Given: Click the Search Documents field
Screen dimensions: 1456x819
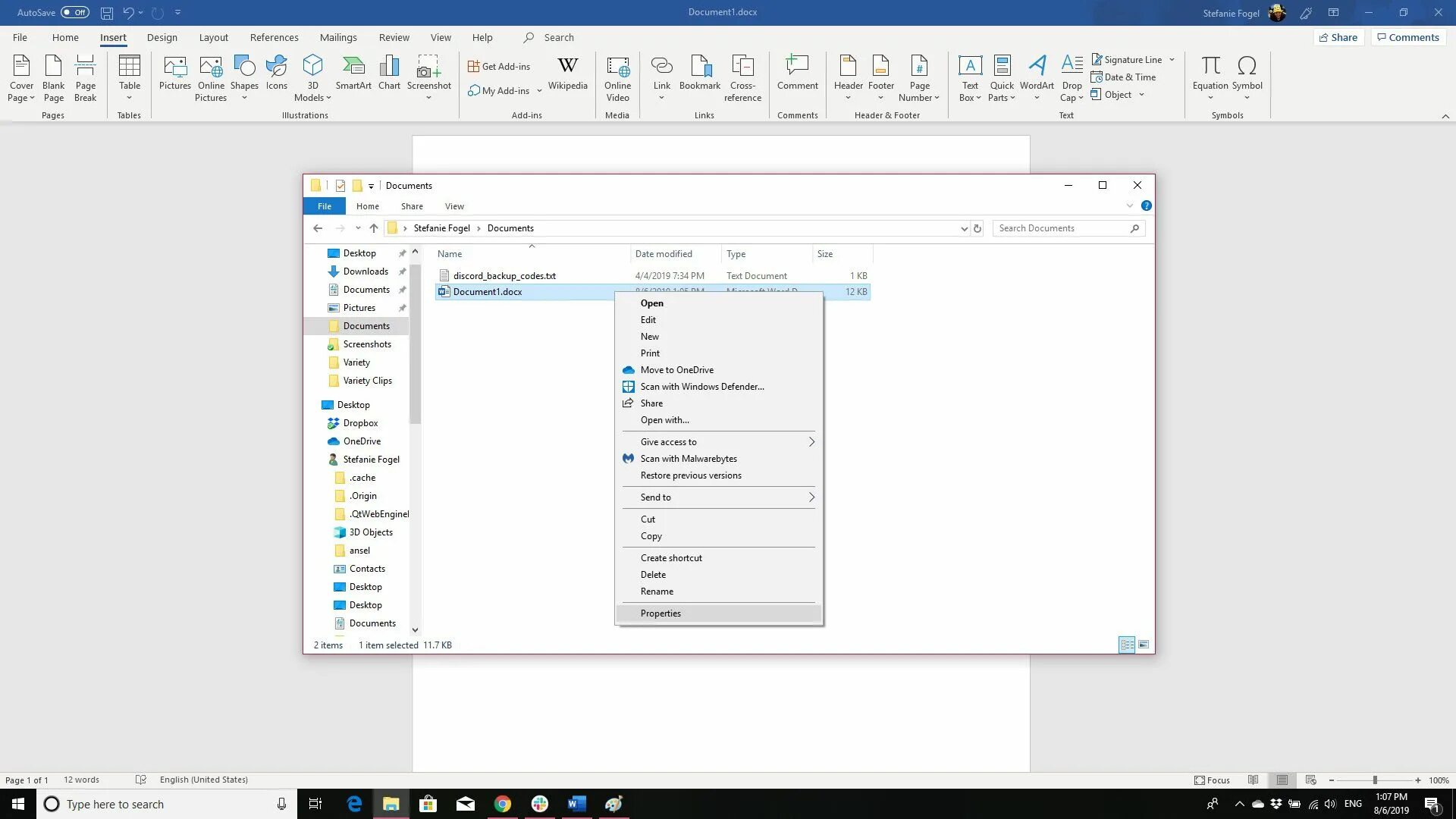Looking at the screenshot, I should tap(1060, 228).
